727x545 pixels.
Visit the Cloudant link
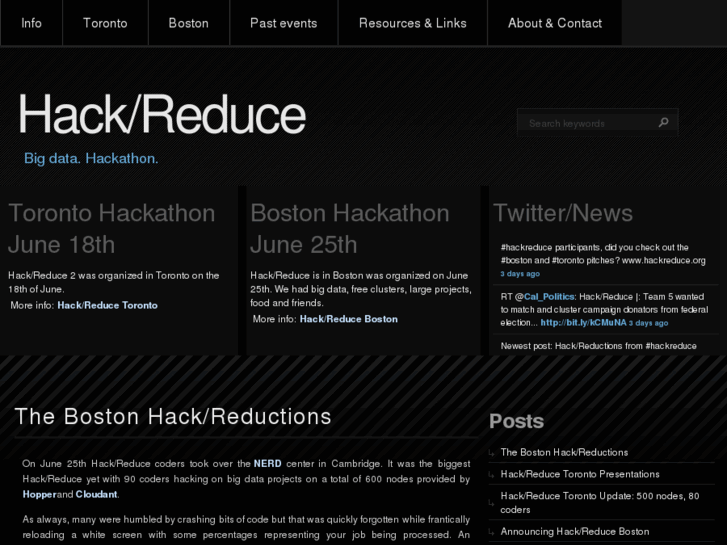pyautogui.click(x=96, y=494)
